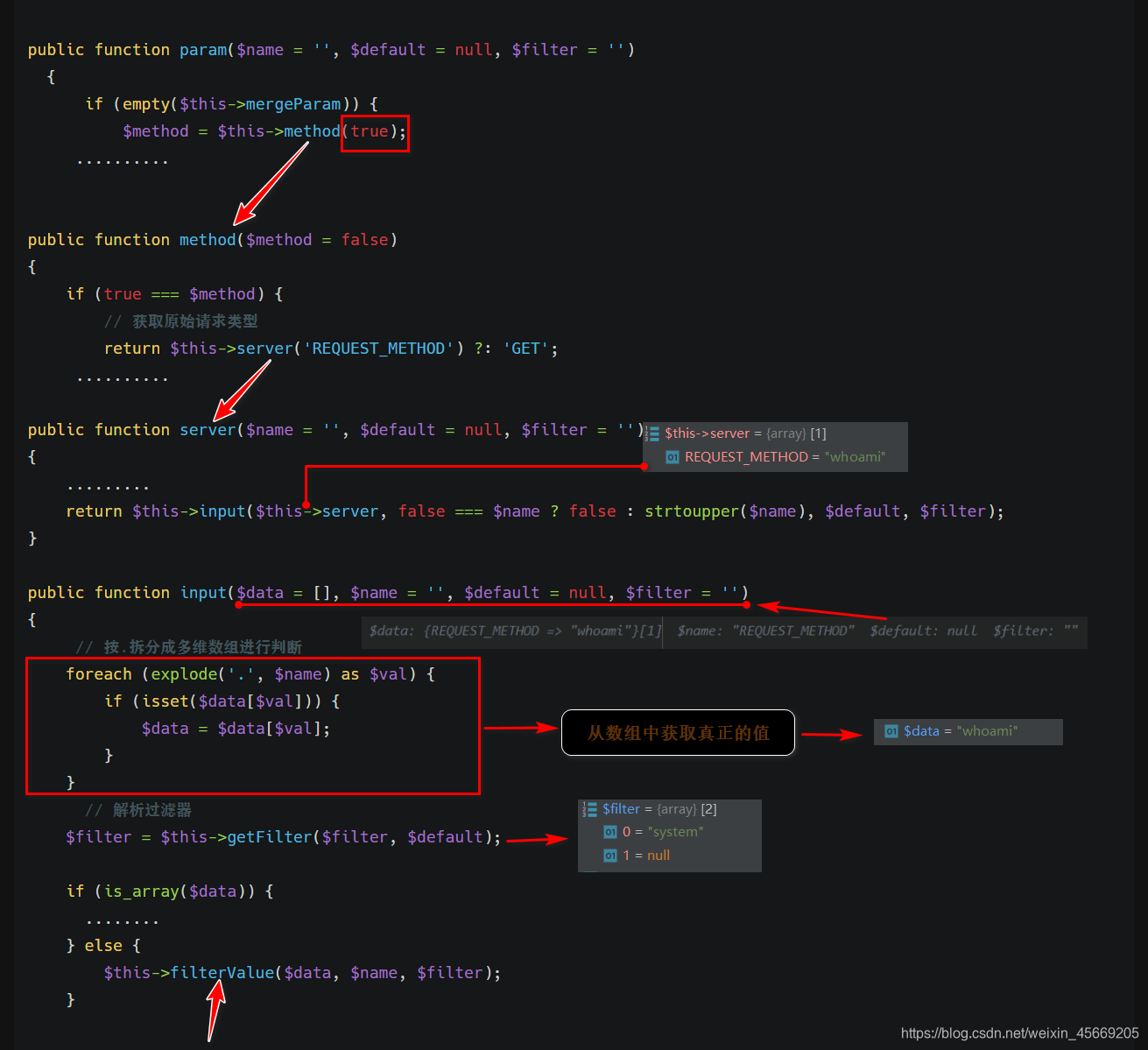Click the line "if (true === $method) {"

(x=175, y=294)
